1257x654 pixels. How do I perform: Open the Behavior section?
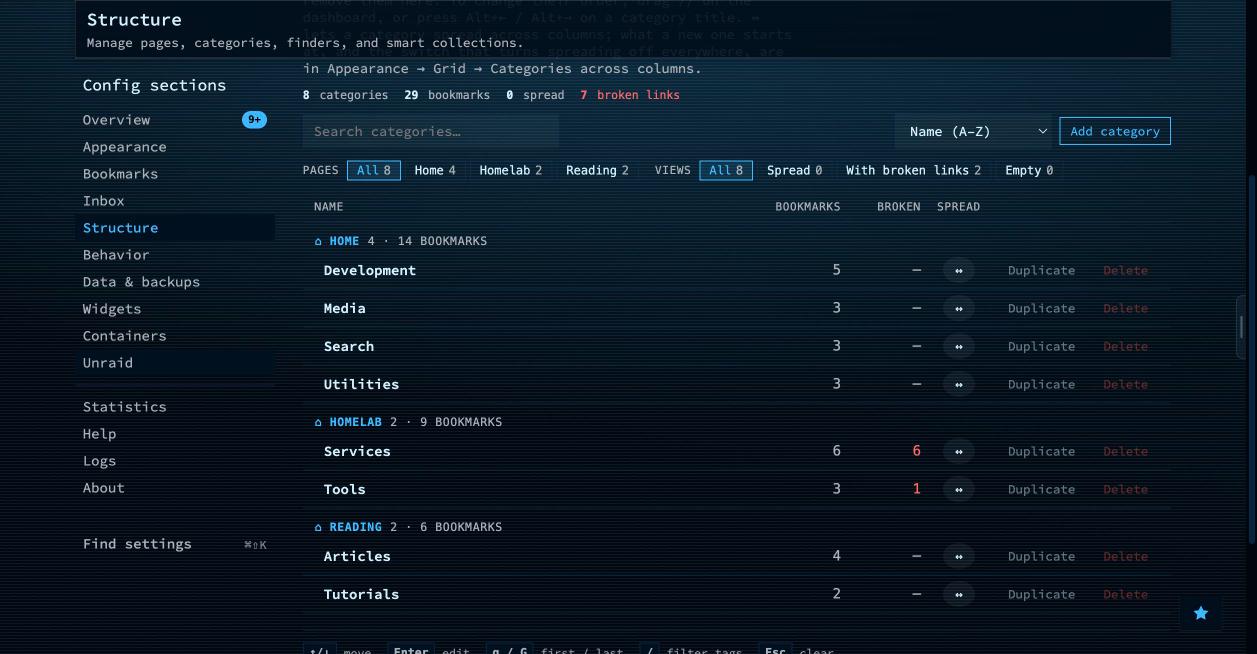(x=175, y=255)
